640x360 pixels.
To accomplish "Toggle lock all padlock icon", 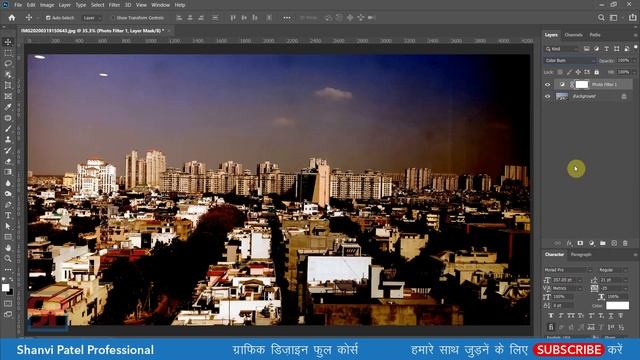I will click(597, 72).
